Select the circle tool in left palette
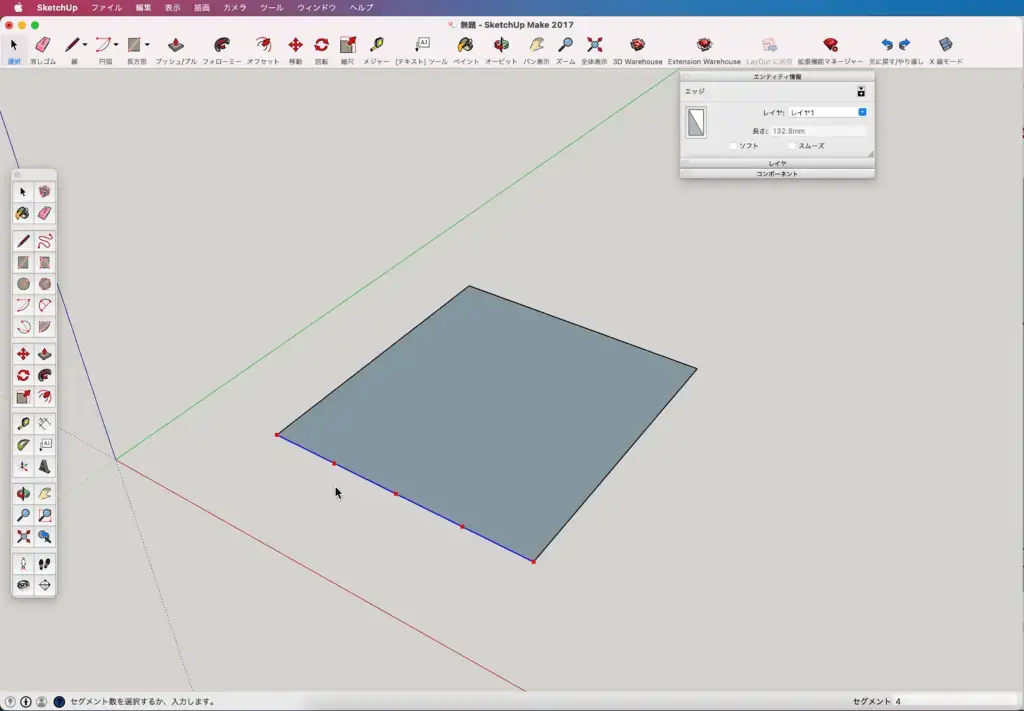The height and width of the screenshot is (711, 1024). tap(24, 284)
